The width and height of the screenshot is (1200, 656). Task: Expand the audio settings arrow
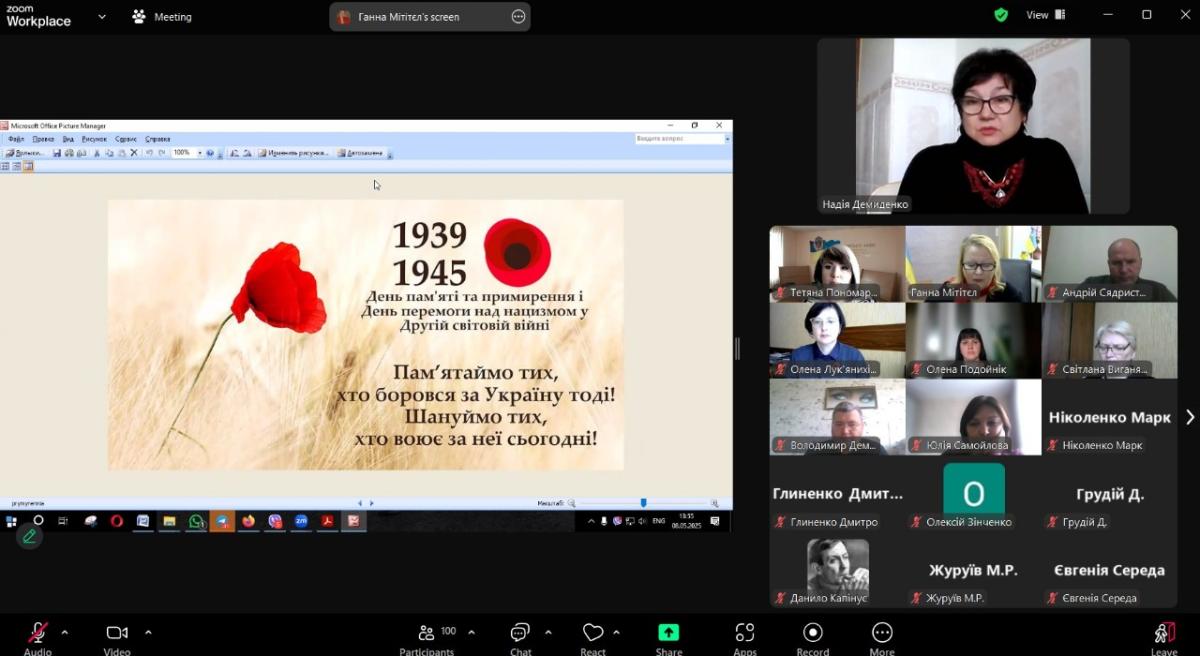tap(65, 632)
